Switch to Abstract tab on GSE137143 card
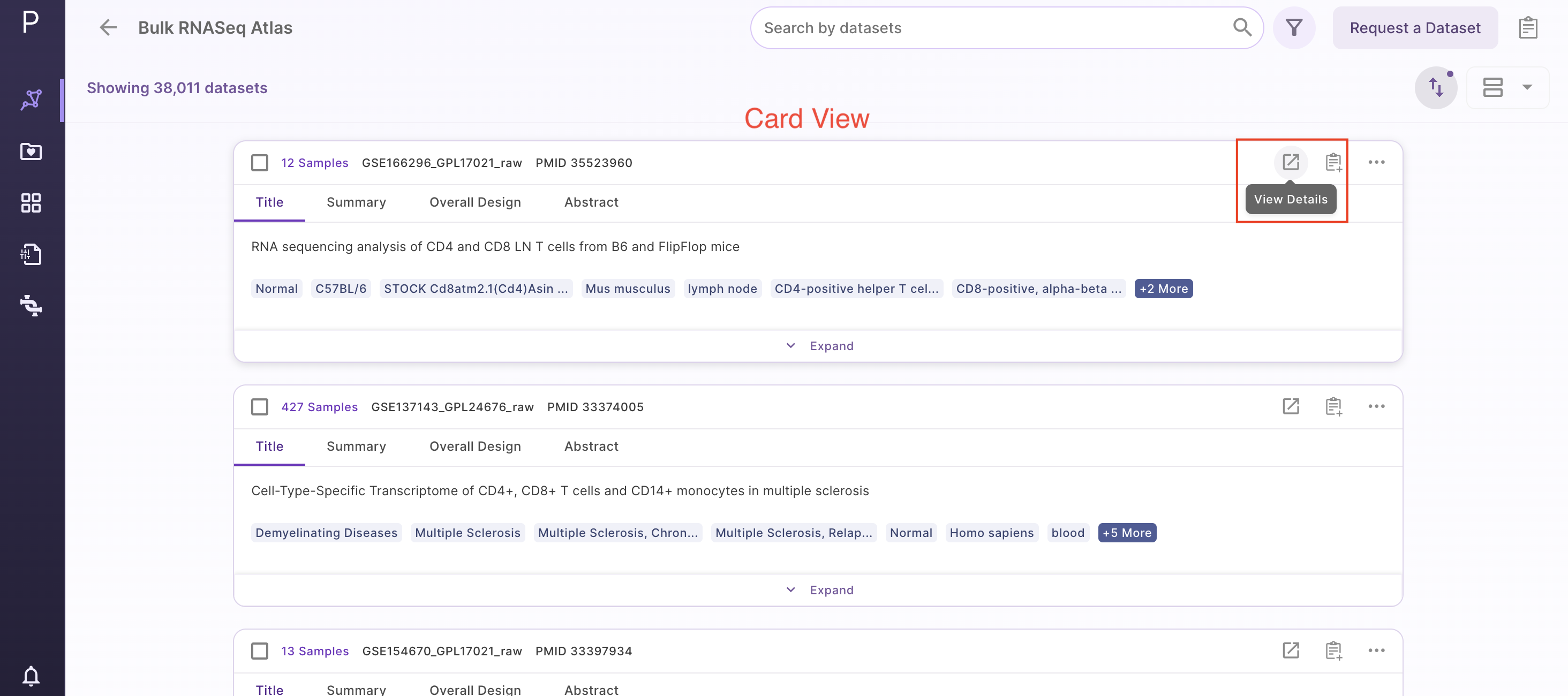The width and height of the screenshot is (1568, 696). (x=591, y=446)
